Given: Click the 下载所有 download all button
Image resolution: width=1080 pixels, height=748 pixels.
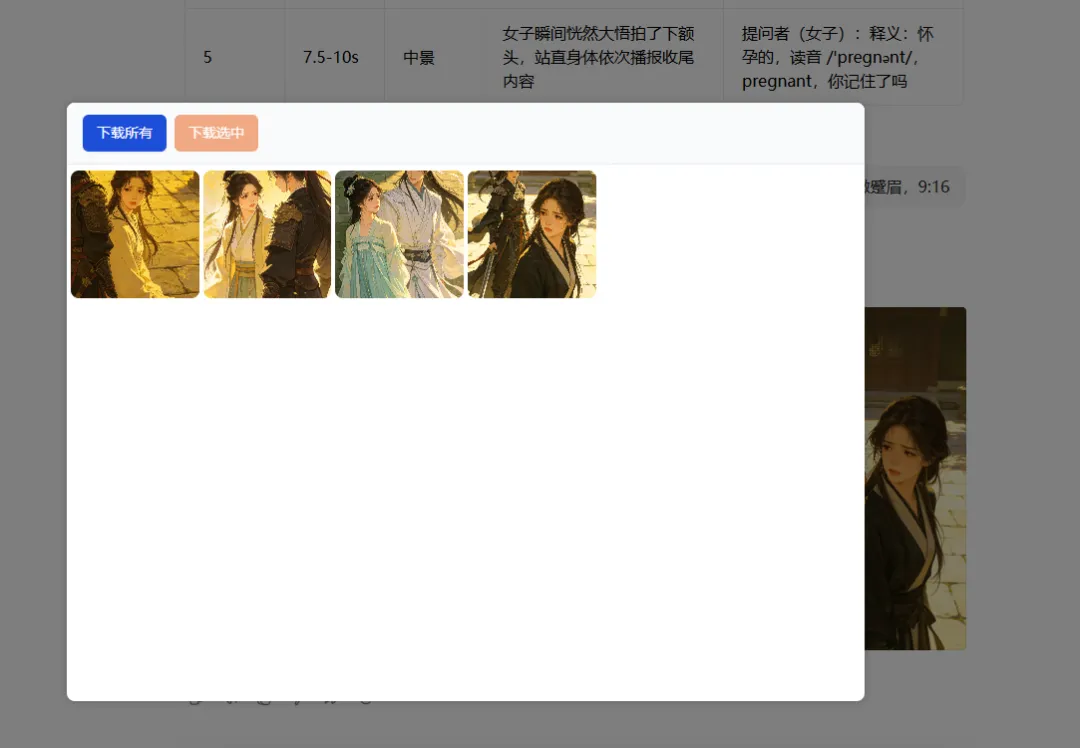Looking at the screenshot, I should pos(125,133).
